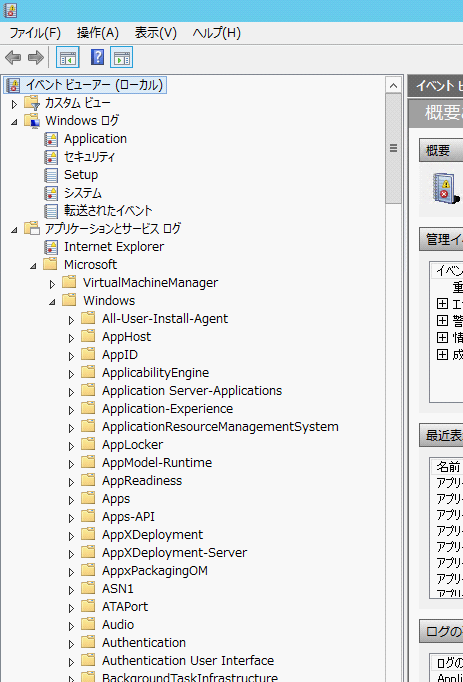Viewport: 463px width, 682px height.
Task: Click the カスタム ビュー filter folder icon
Action: (32, 103)
